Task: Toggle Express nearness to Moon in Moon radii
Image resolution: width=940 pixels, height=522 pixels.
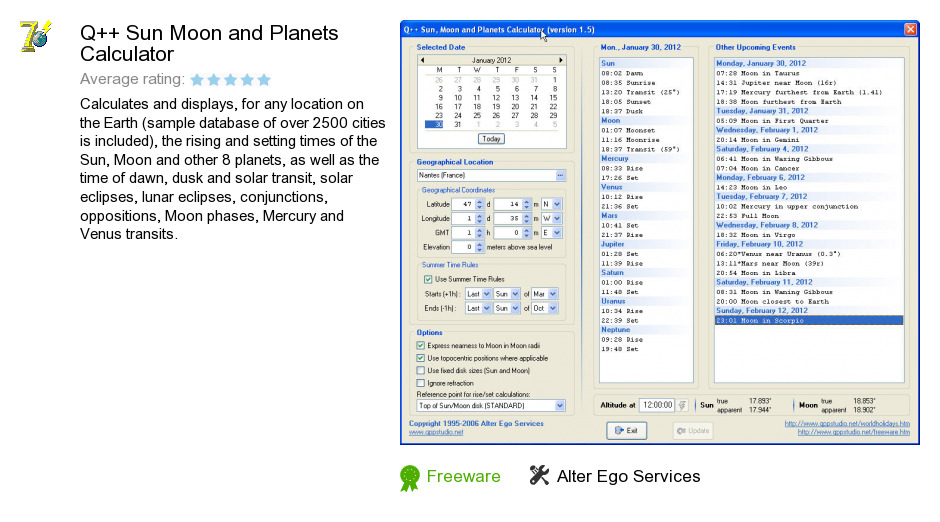Action: click(421, 346)
